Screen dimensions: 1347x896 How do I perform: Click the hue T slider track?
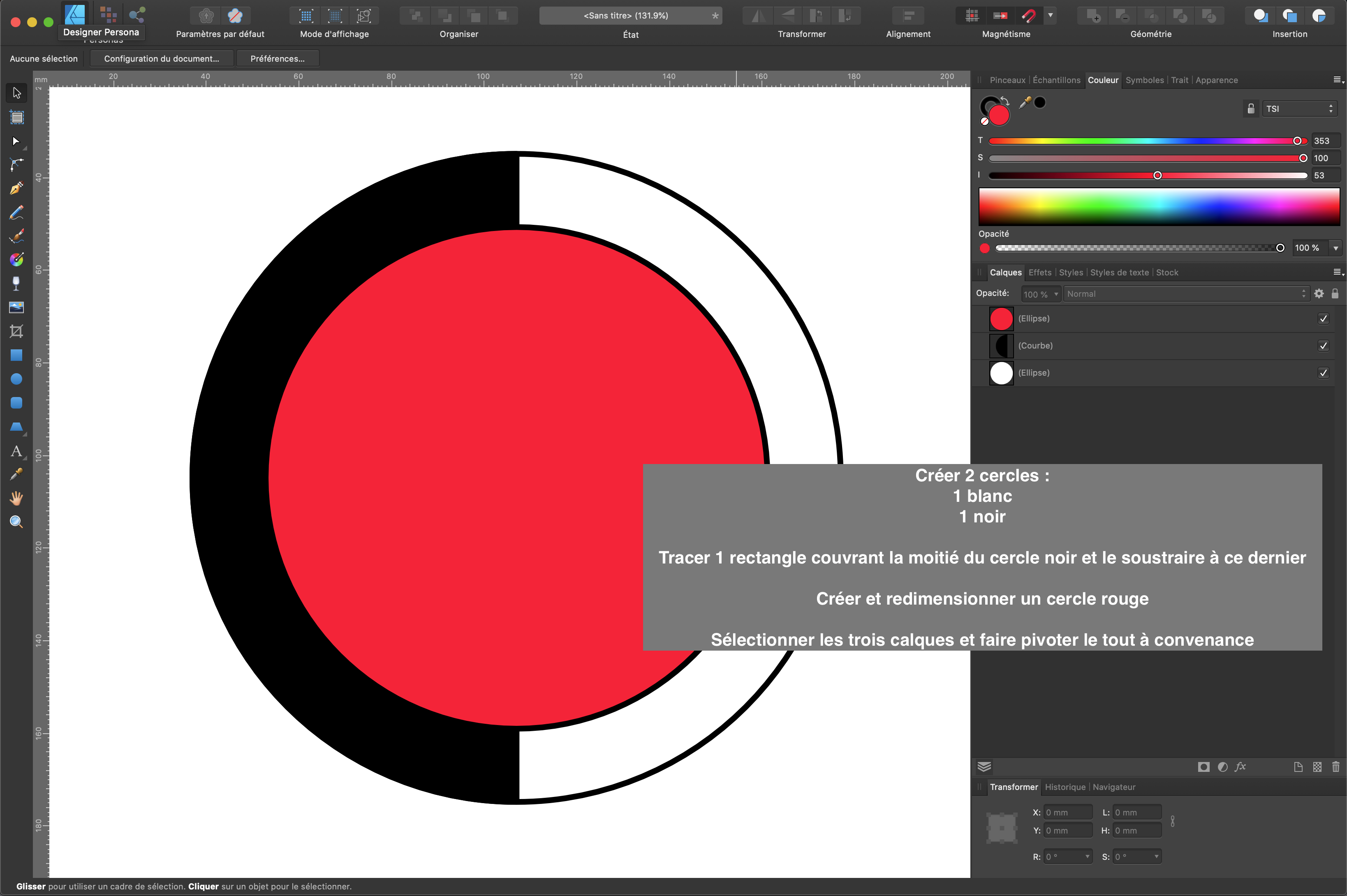(x=1143, y=141)
